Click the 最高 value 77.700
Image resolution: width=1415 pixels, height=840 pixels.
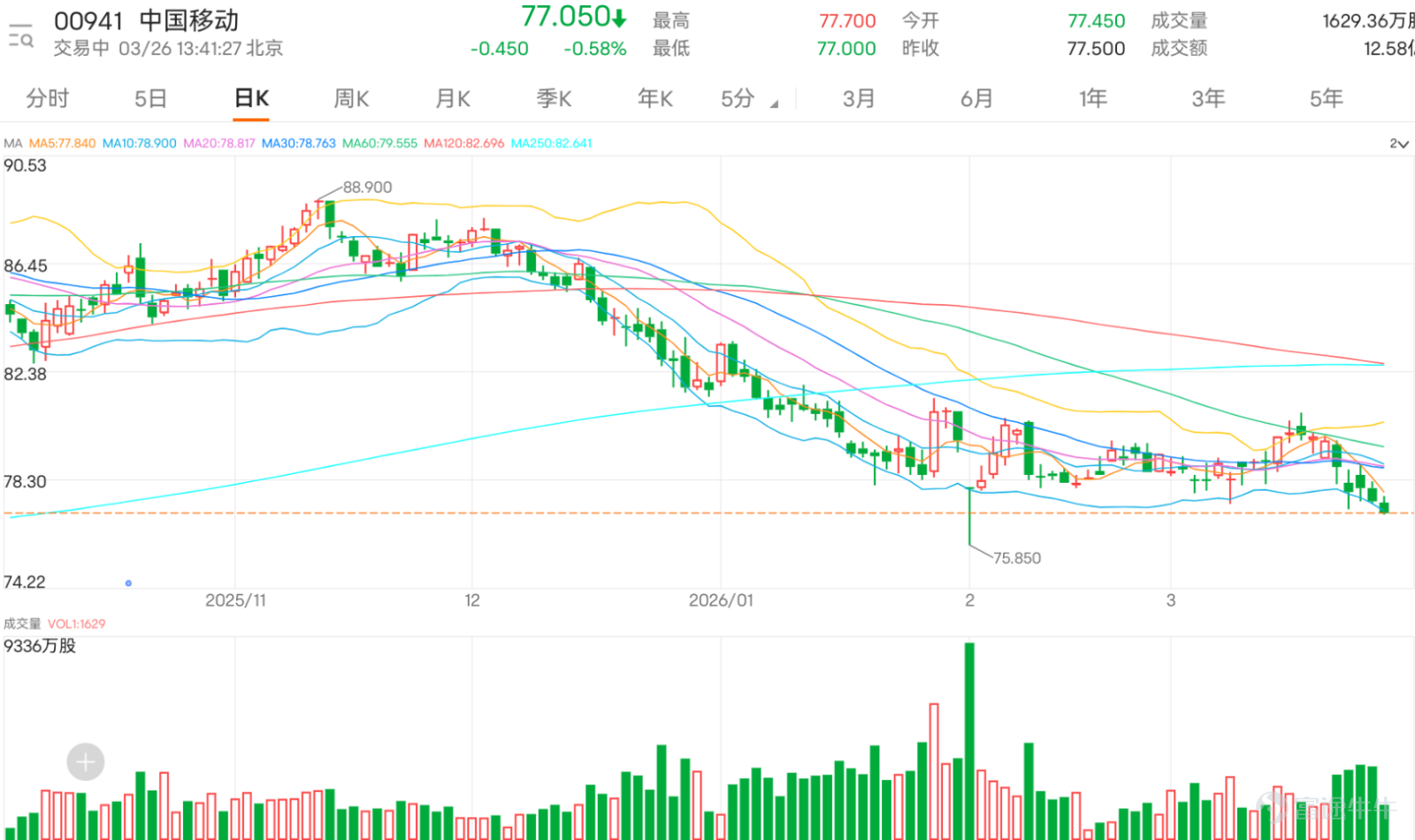(847, 20)
